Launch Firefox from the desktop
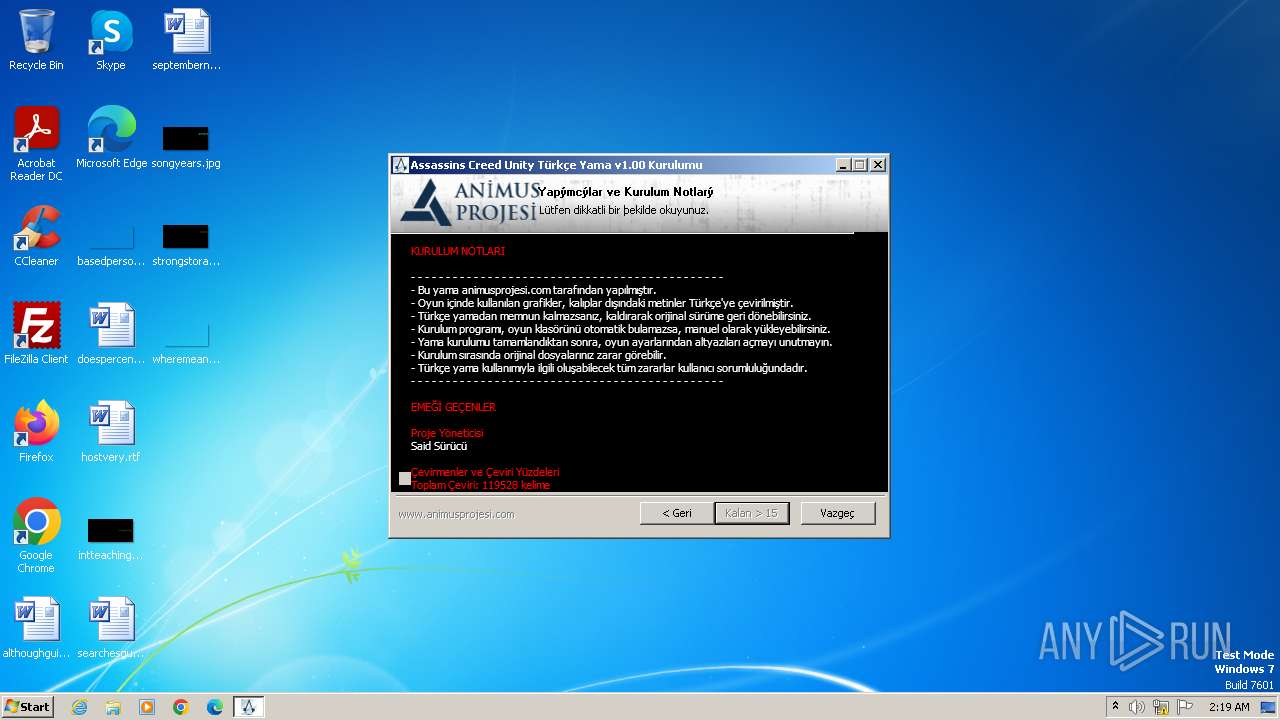 (36, 432)
